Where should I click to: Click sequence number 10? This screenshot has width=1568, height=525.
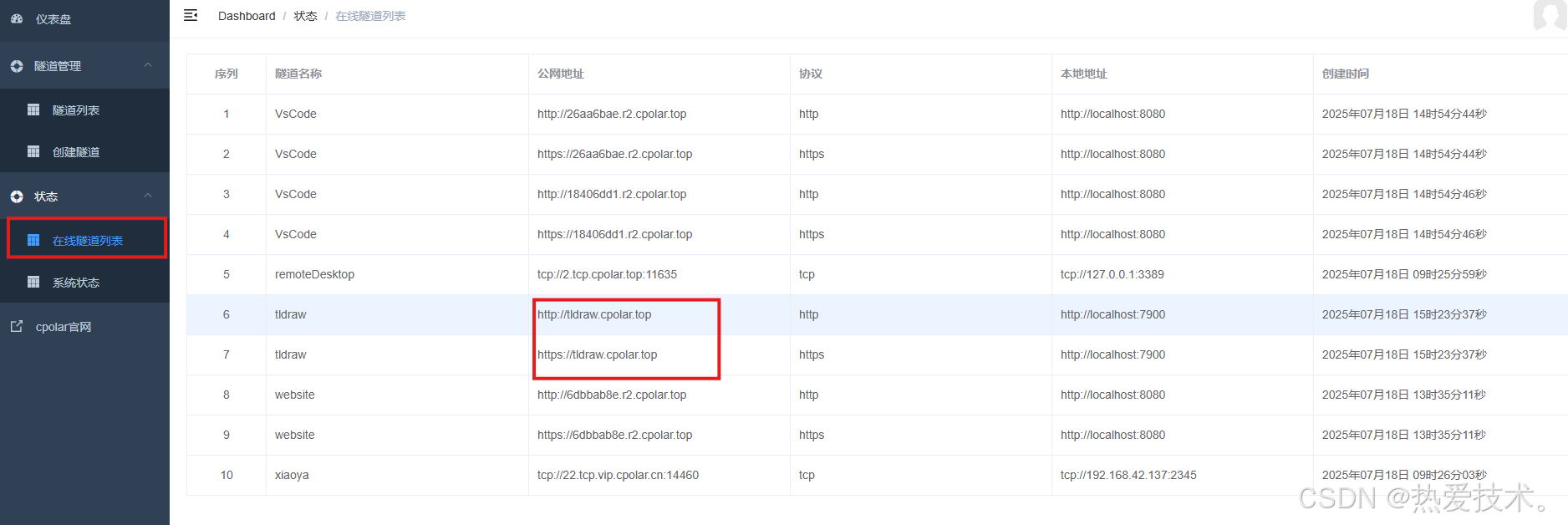227,475
